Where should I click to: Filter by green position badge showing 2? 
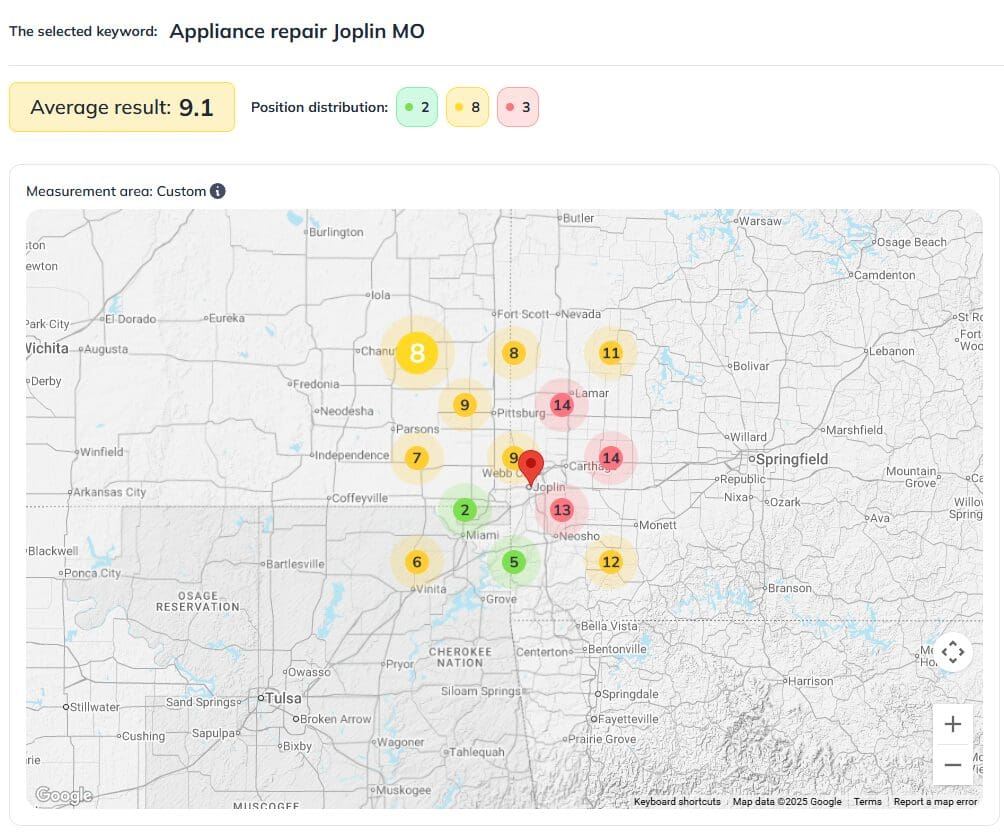click(417, 107)
